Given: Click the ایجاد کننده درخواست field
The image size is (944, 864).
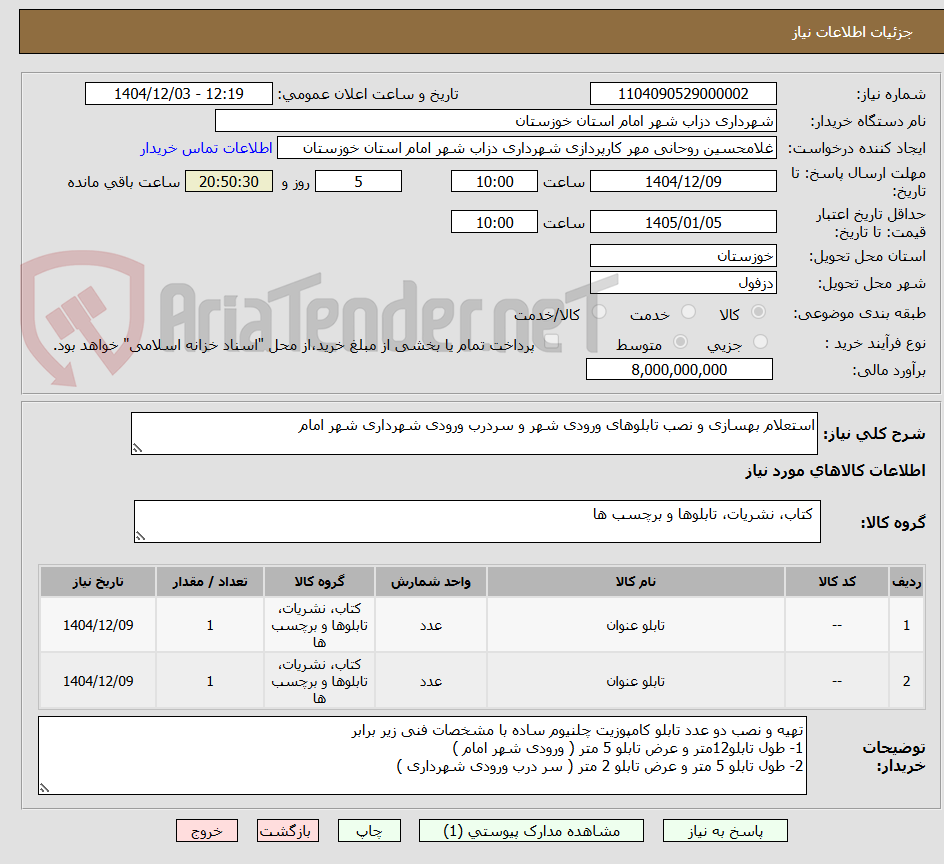Looking at the screenshot, I should coord(527,148).
